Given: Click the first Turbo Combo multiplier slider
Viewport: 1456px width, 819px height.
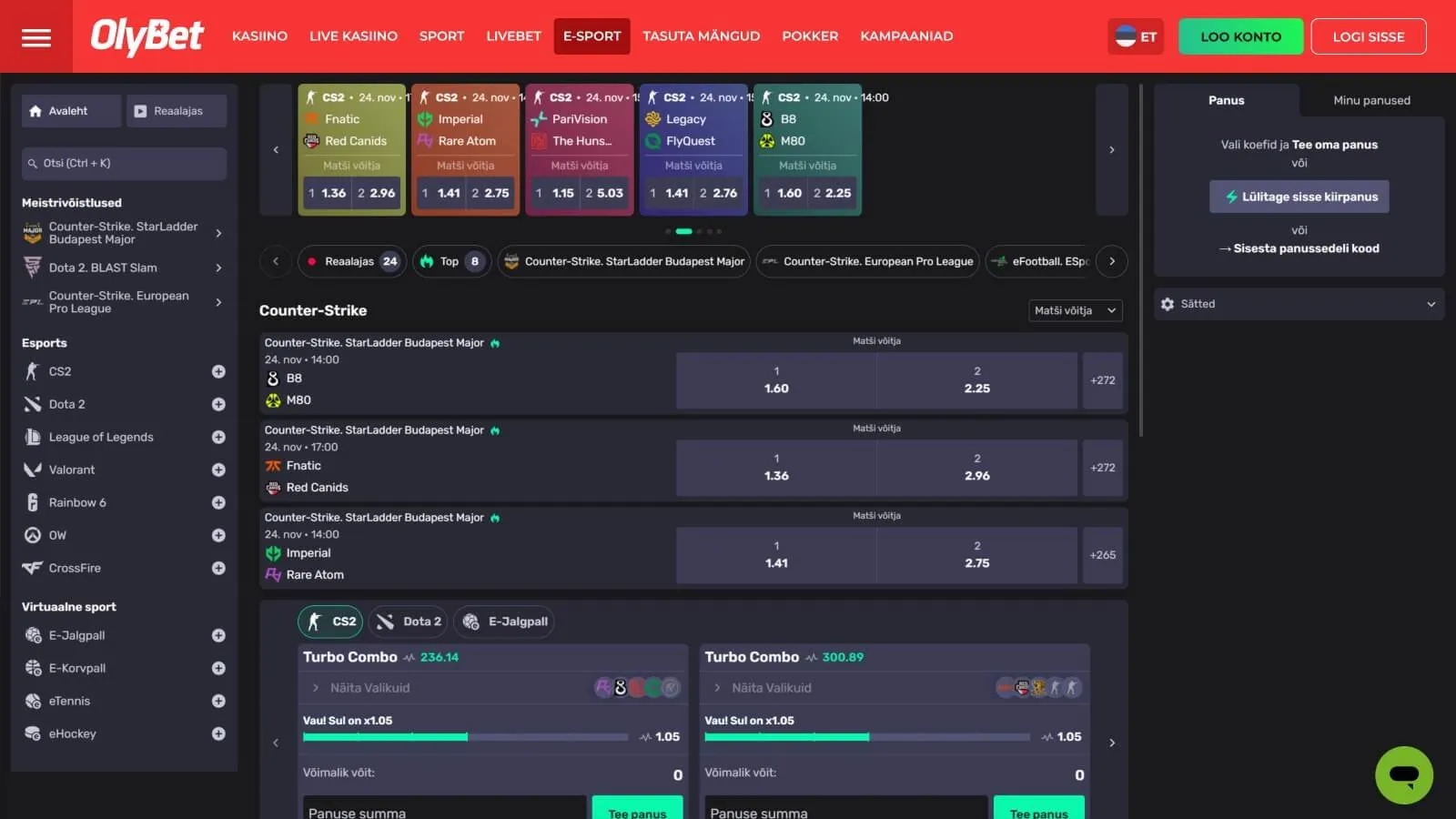Looking at the screenshot, I should click(x=465, y=737).
